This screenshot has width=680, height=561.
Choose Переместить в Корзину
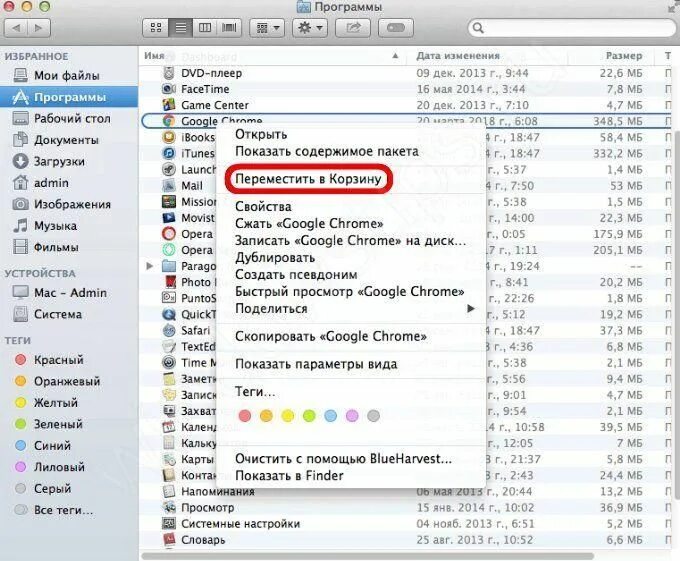350,179
